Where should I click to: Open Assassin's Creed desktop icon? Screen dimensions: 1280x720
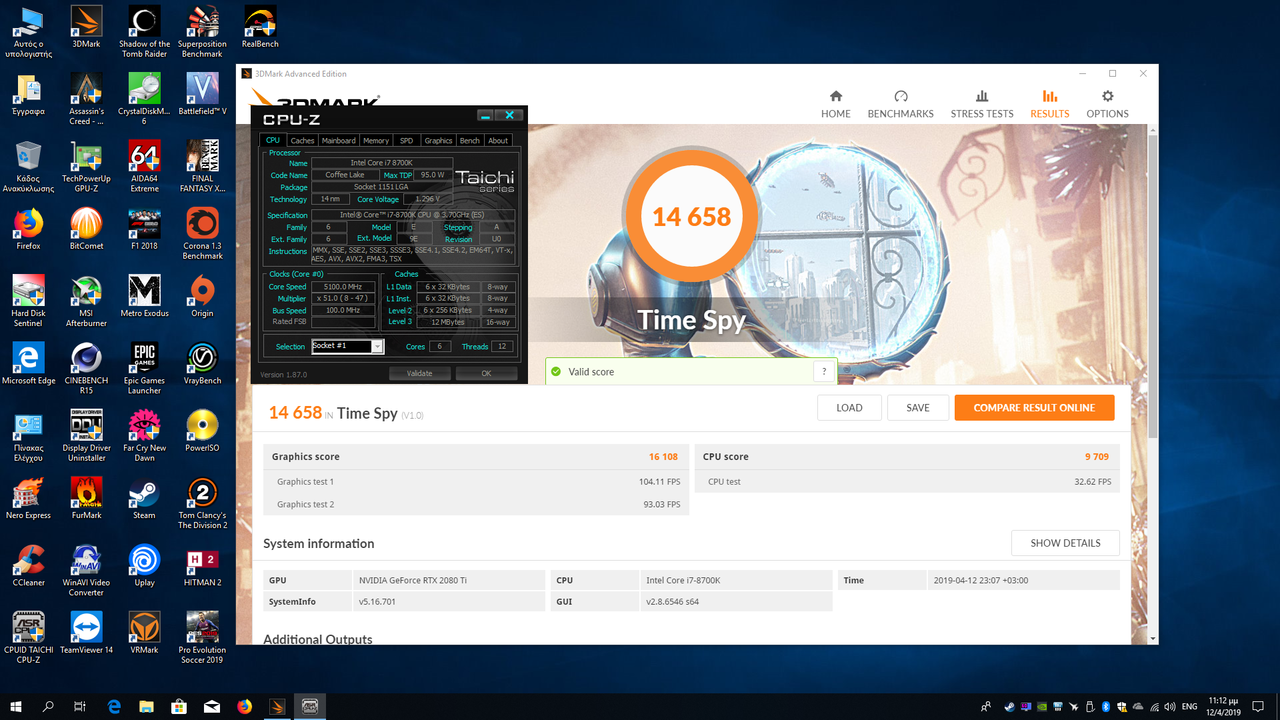(x=86, y=99)
